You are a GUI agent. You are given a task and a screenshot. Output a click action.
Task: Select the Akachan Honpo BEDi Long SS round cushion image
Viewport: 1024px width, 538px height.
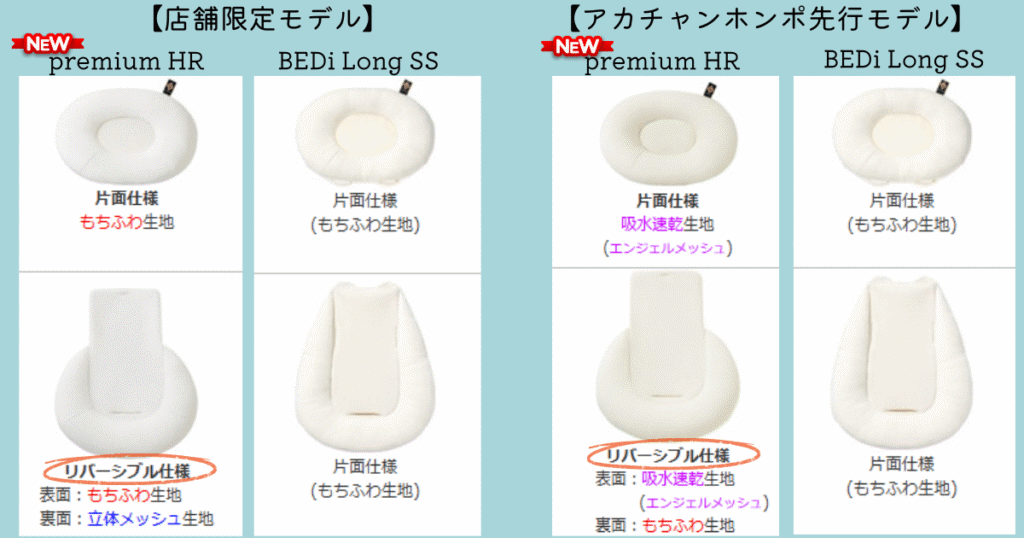[901, 135]
